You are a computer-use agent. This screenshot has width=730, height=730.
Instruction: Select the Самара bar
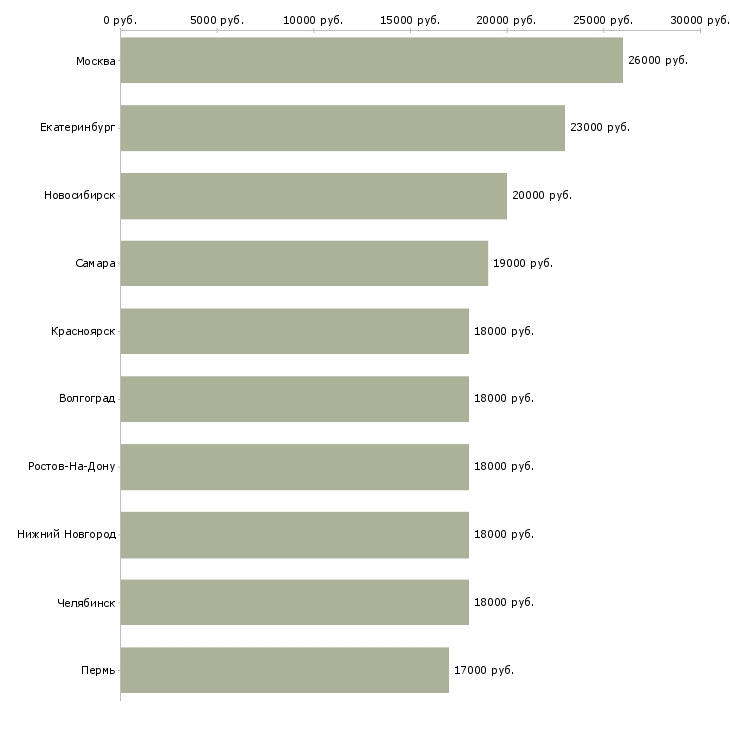pos(304,264)
